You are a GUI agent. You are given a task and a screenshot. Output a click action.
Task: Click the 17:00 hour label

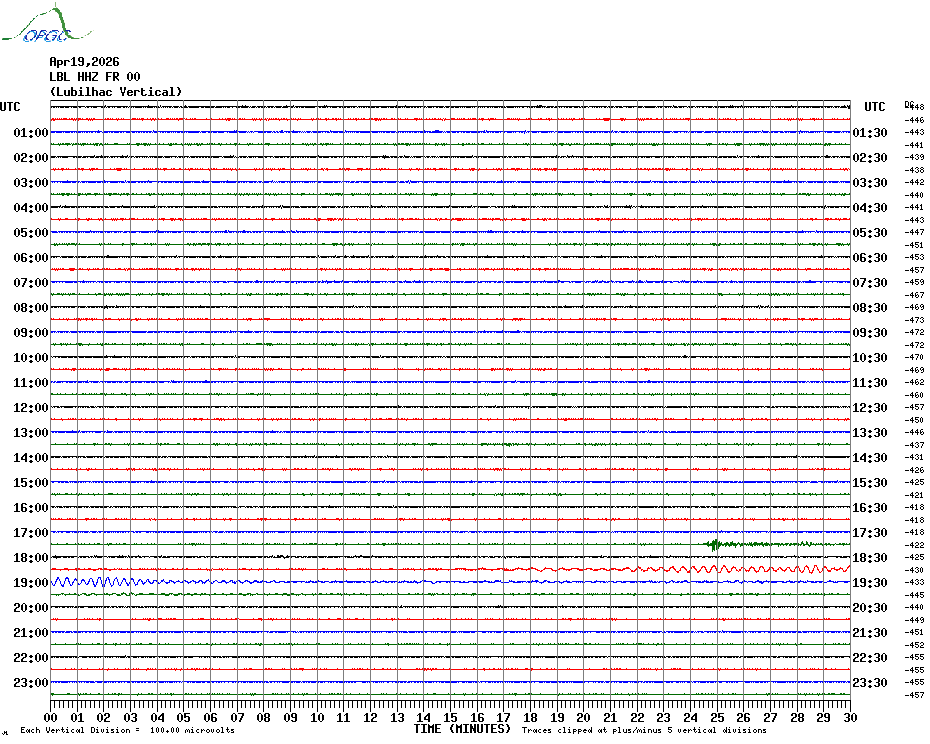[31, 532]
